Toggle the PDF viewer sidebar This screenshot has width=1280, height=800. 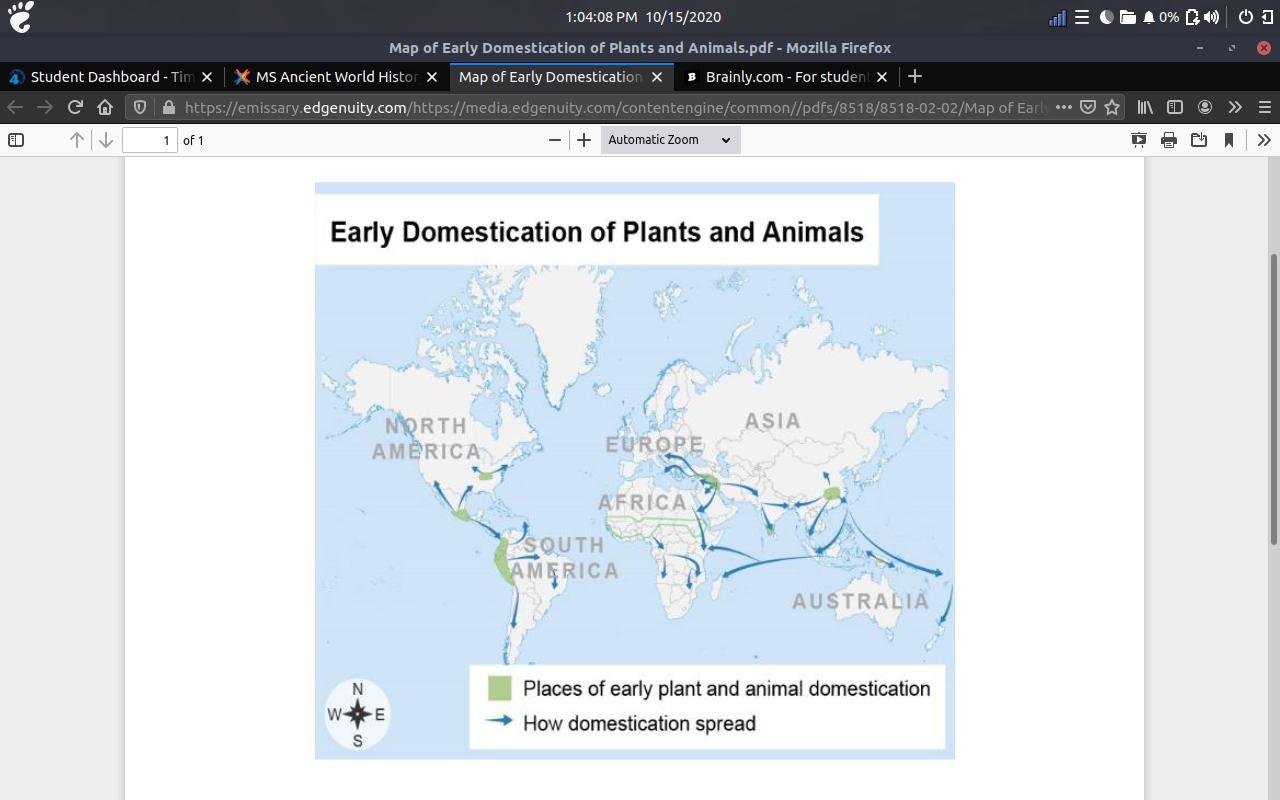pyautogui.click(x=16, y=140)
